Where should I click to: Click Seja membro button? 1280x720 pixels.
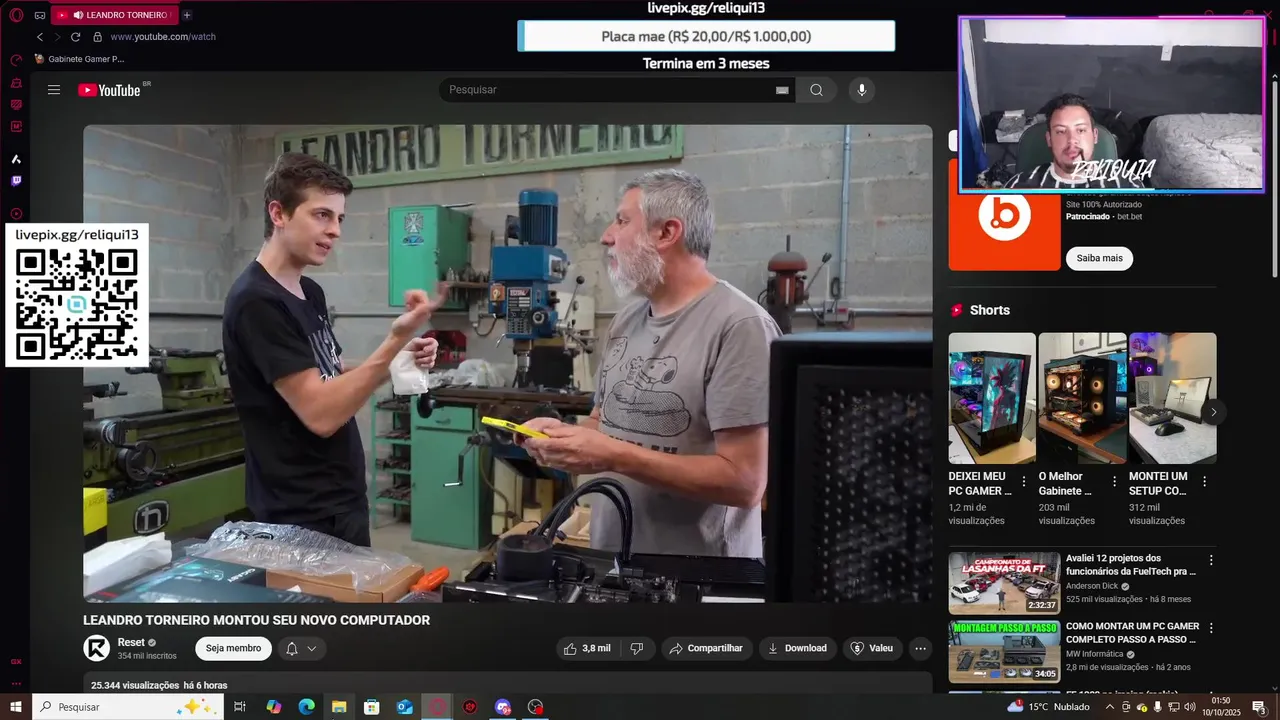(233, 648)
